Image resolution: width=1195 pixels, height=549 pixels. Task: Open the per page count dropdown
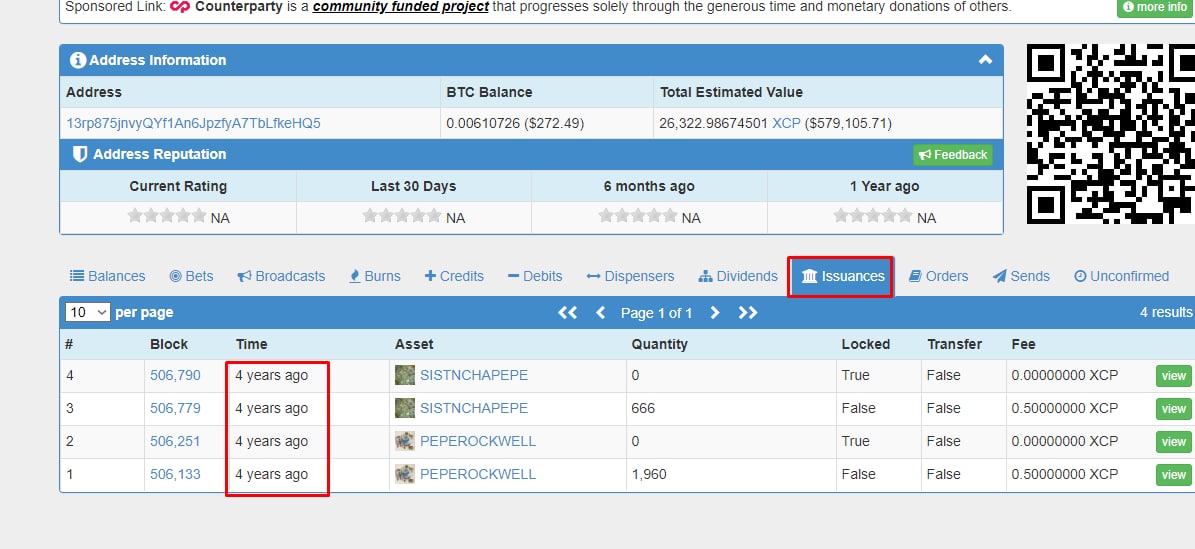pos(88,312)
